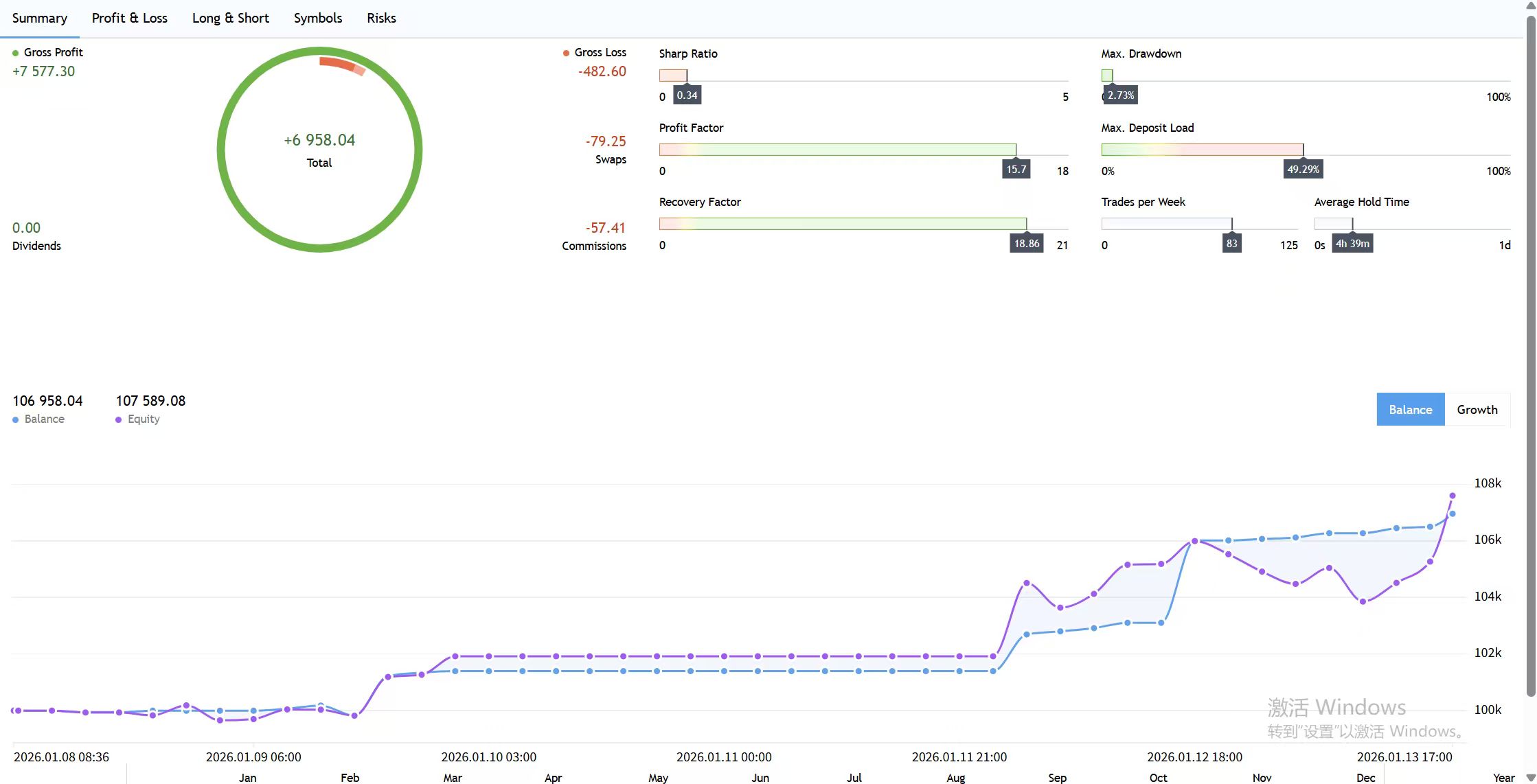Select the Symbols tab
The image size is (1537, 784).
[317, 19]
